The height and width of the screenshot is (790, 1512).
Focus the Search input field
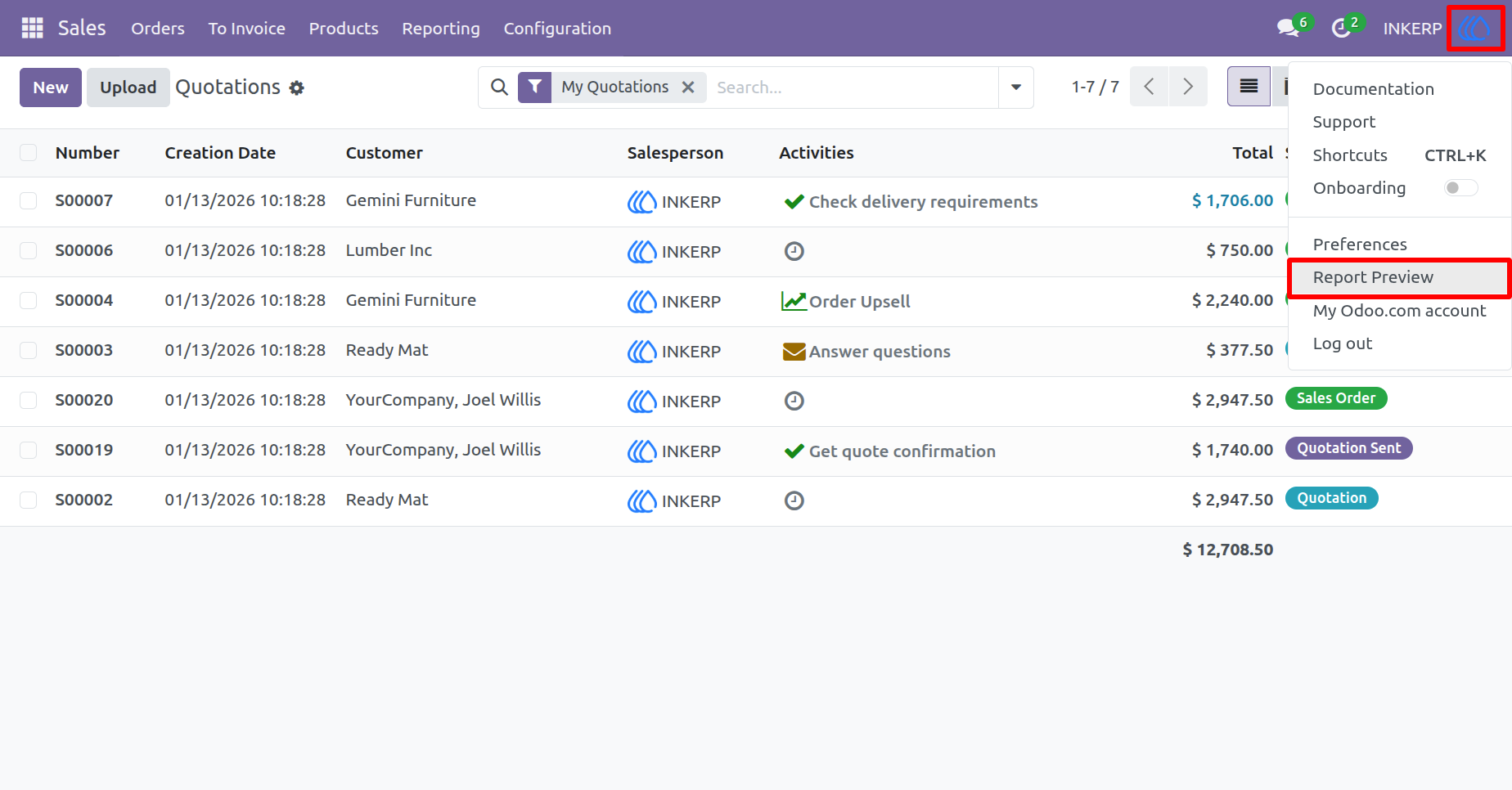[853, 88]
